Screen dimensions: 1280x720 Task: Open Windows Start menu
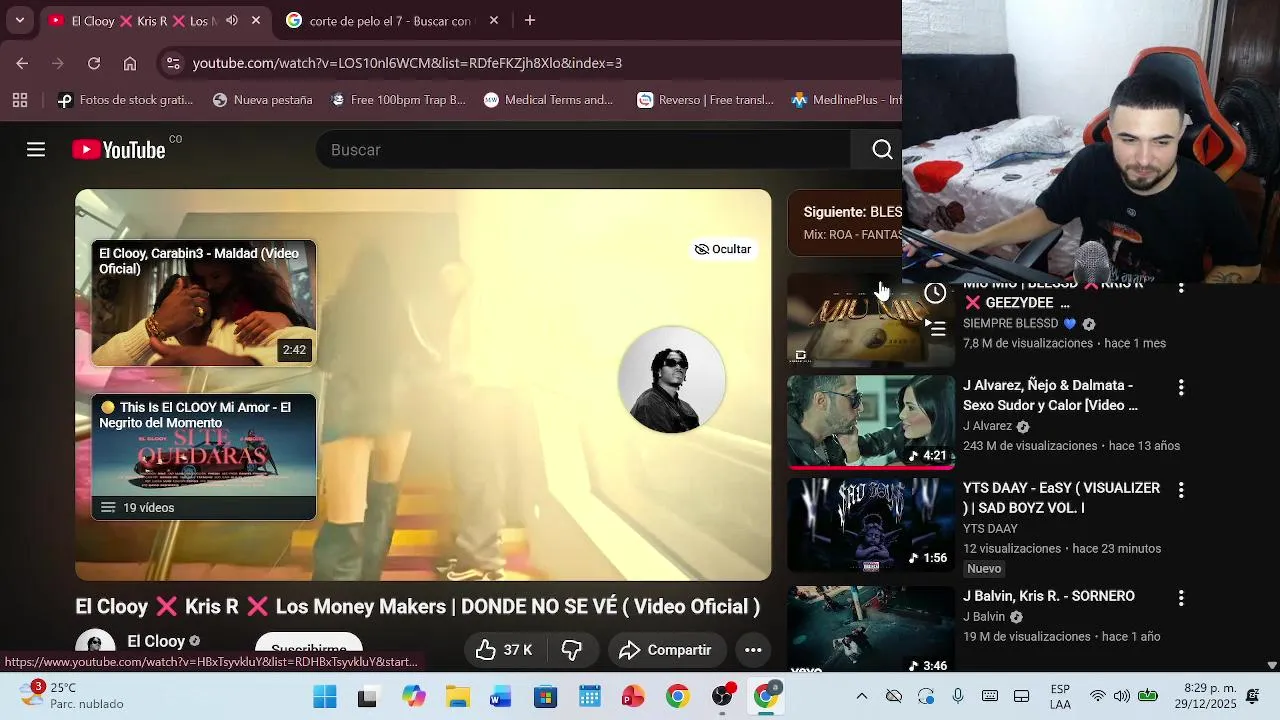[x=325, y=696]
